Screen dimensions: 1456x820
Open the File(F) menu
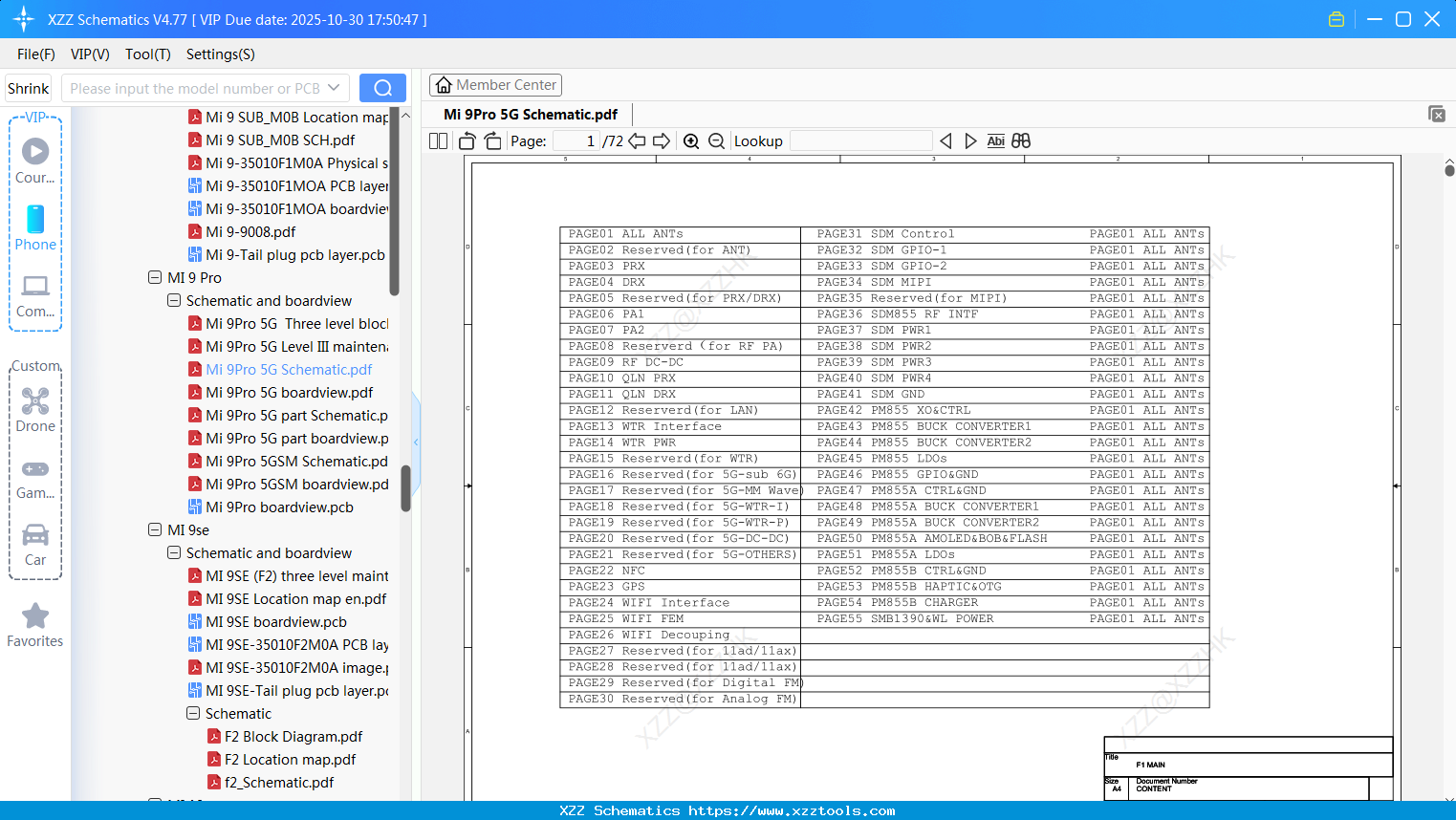coord(36,54)
